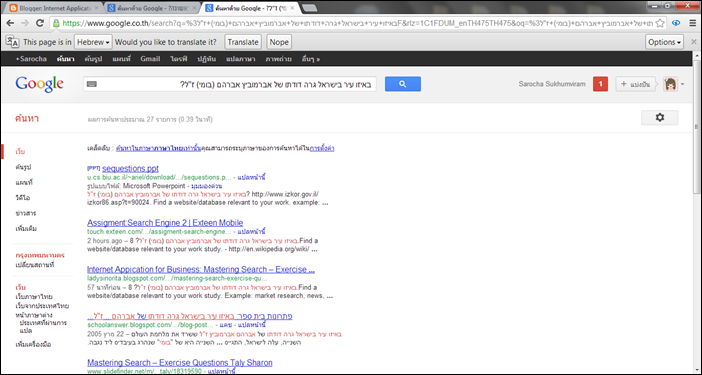Click the Google logo

pyautogui.click(x=39, y=84)
